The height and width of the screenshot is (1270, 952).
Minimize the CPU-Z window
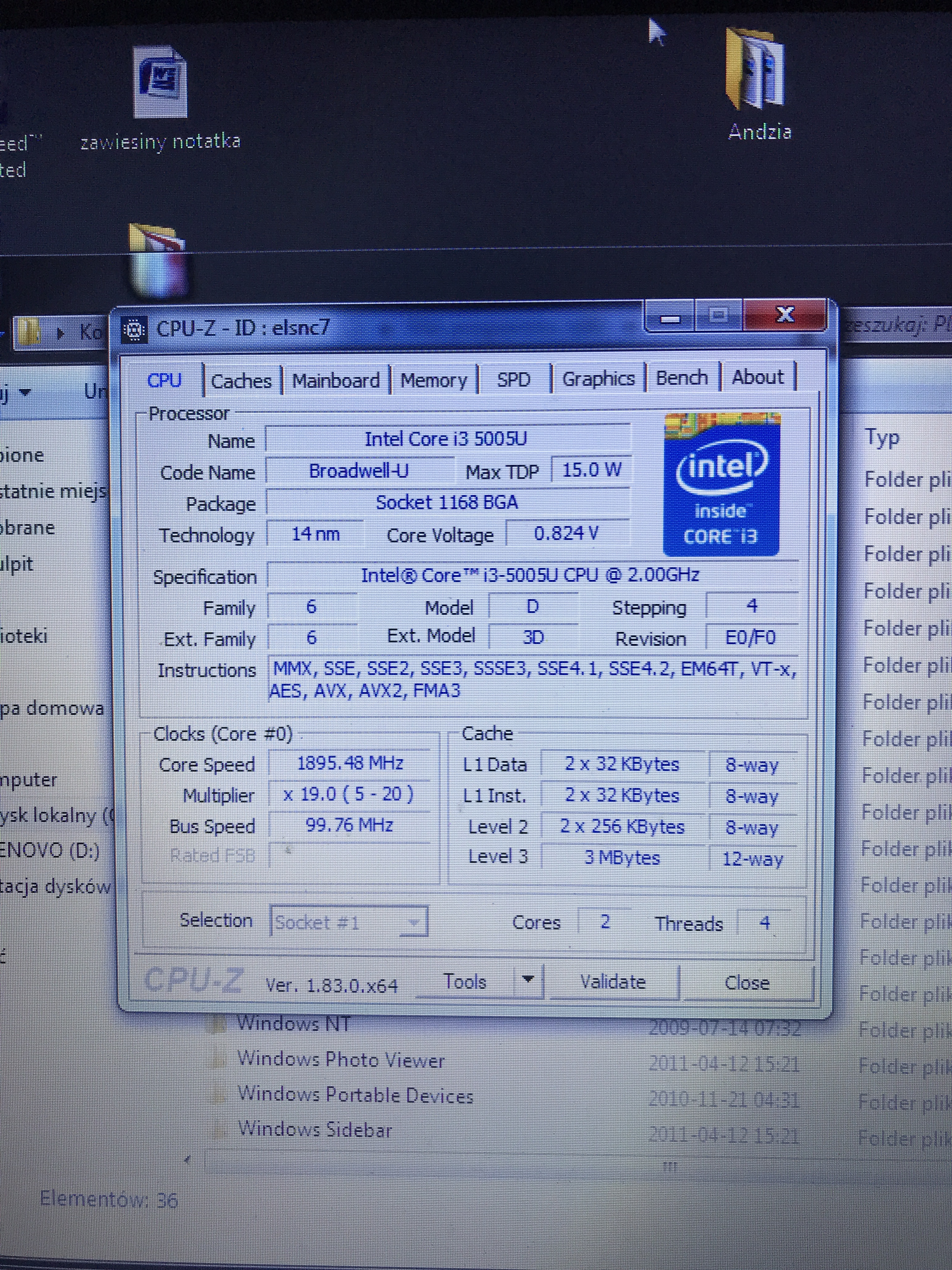click(x=670, y=317)
